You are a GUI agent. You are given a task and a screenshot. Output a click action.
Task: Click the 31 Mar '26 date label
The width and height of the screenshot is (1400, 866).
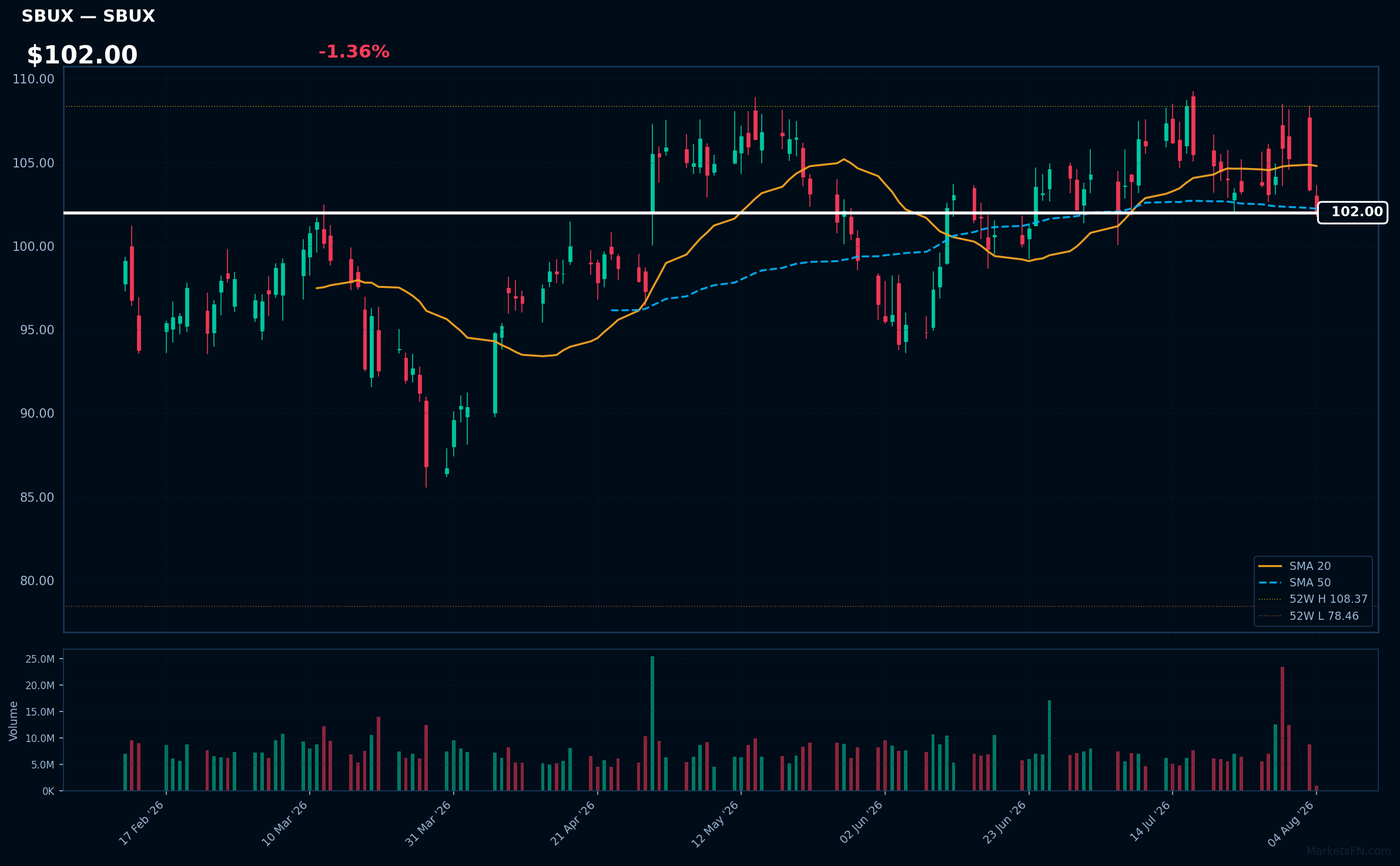click(x=428, y=823)
